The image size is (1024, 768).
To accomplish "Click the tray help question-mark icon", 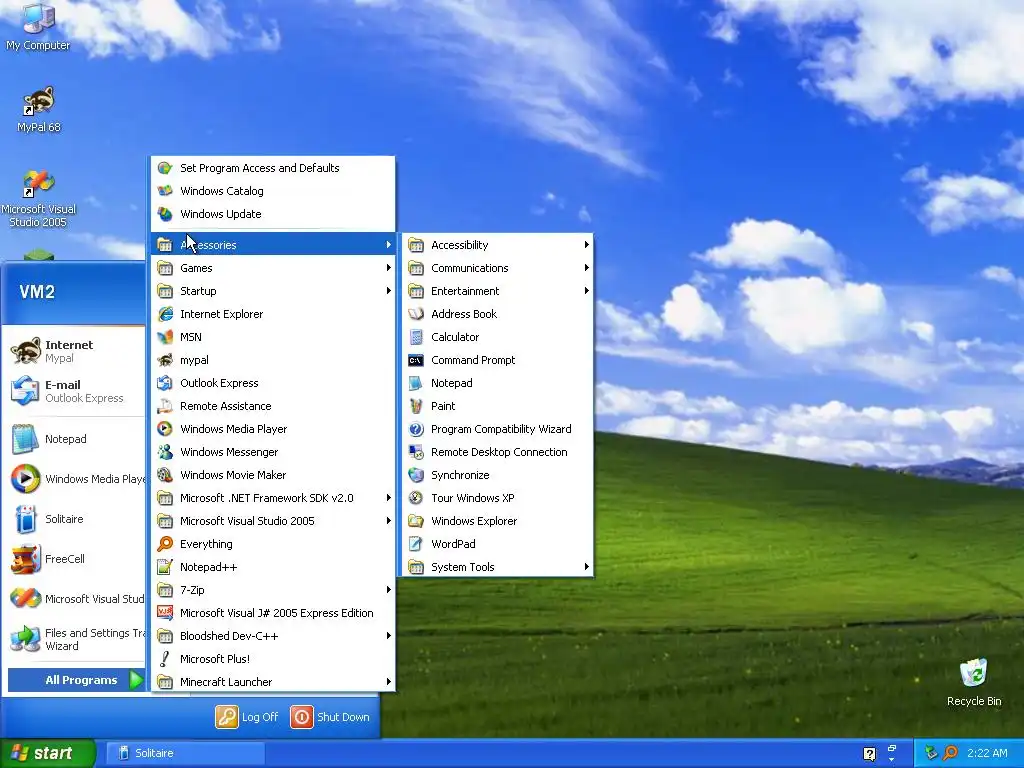I will (x=869, y=754).
